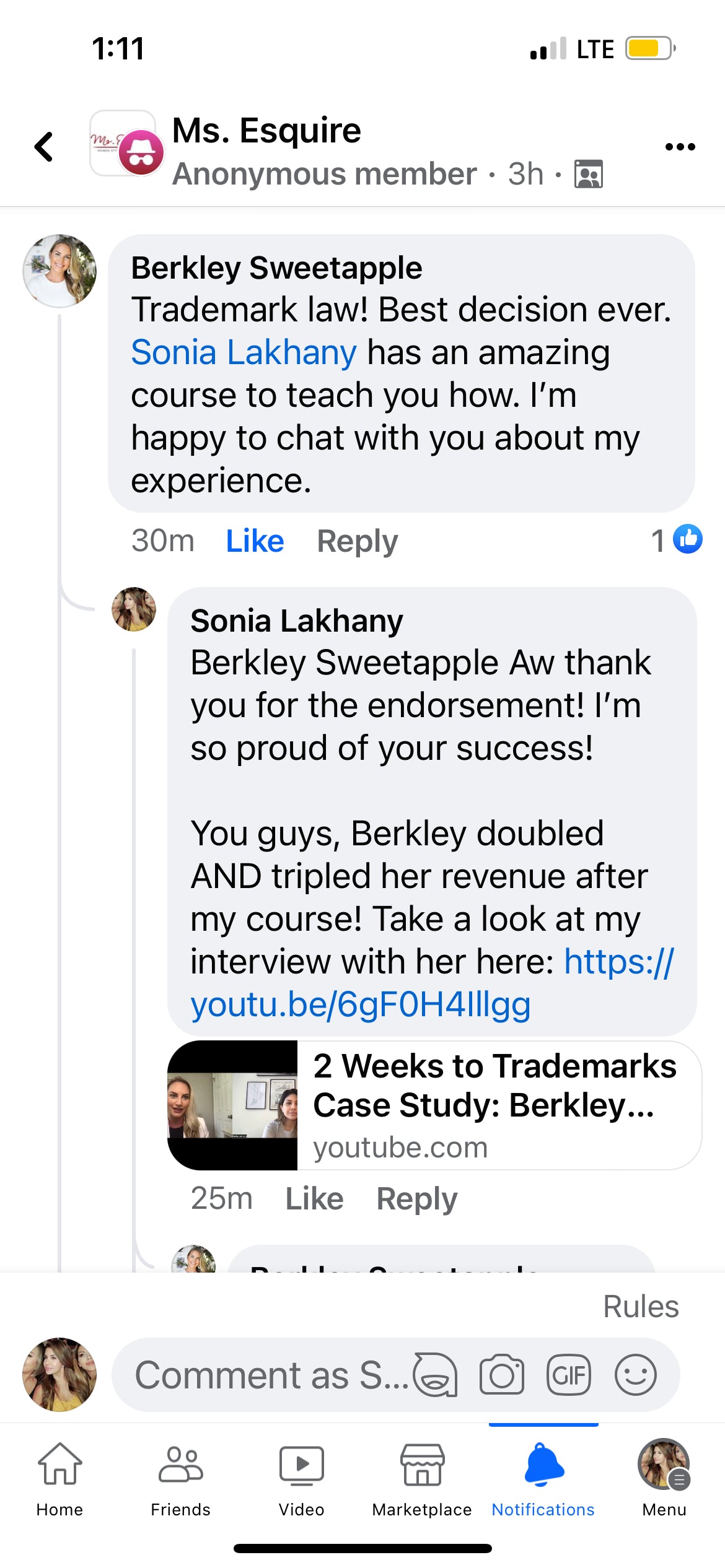
Task: Like Berkley Sweetapple's comment
Action: pyautogui.click(x=254, y=539)
